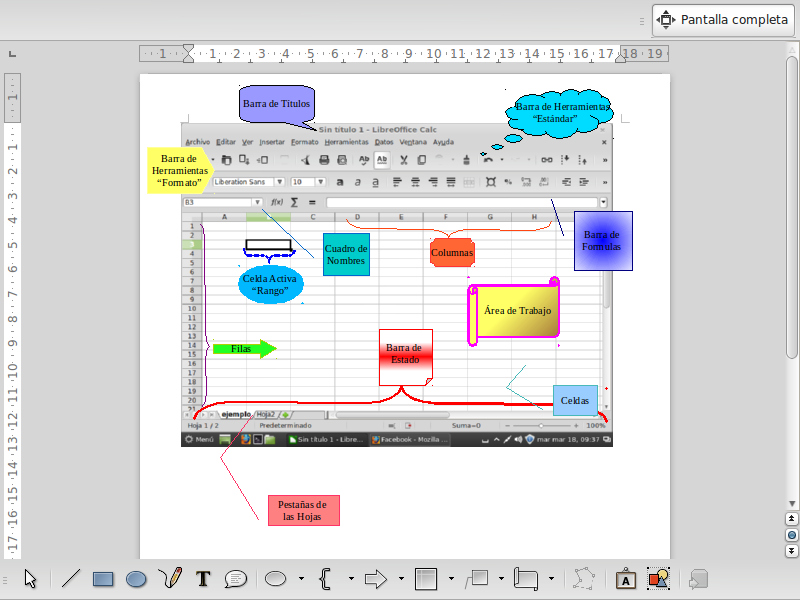
Task: Select the Text box tool
Action: [x=203, y=579]
